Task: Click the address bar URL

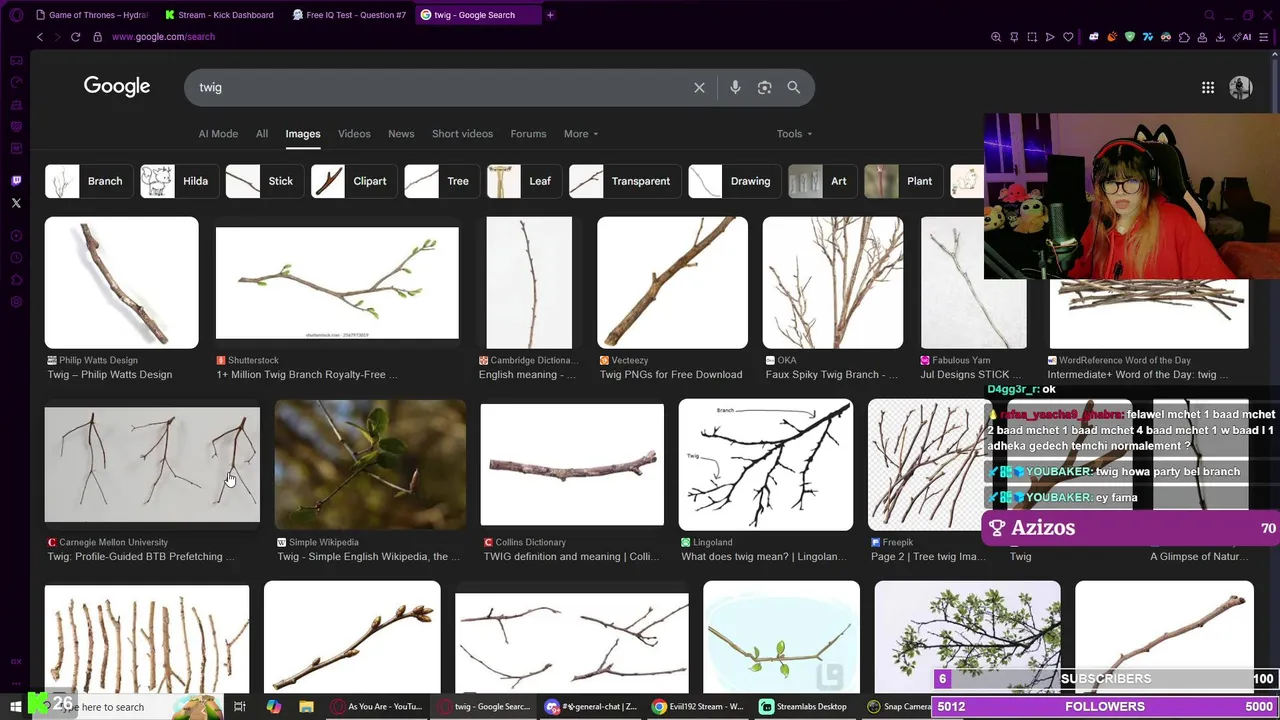Action: coord(163,37)
